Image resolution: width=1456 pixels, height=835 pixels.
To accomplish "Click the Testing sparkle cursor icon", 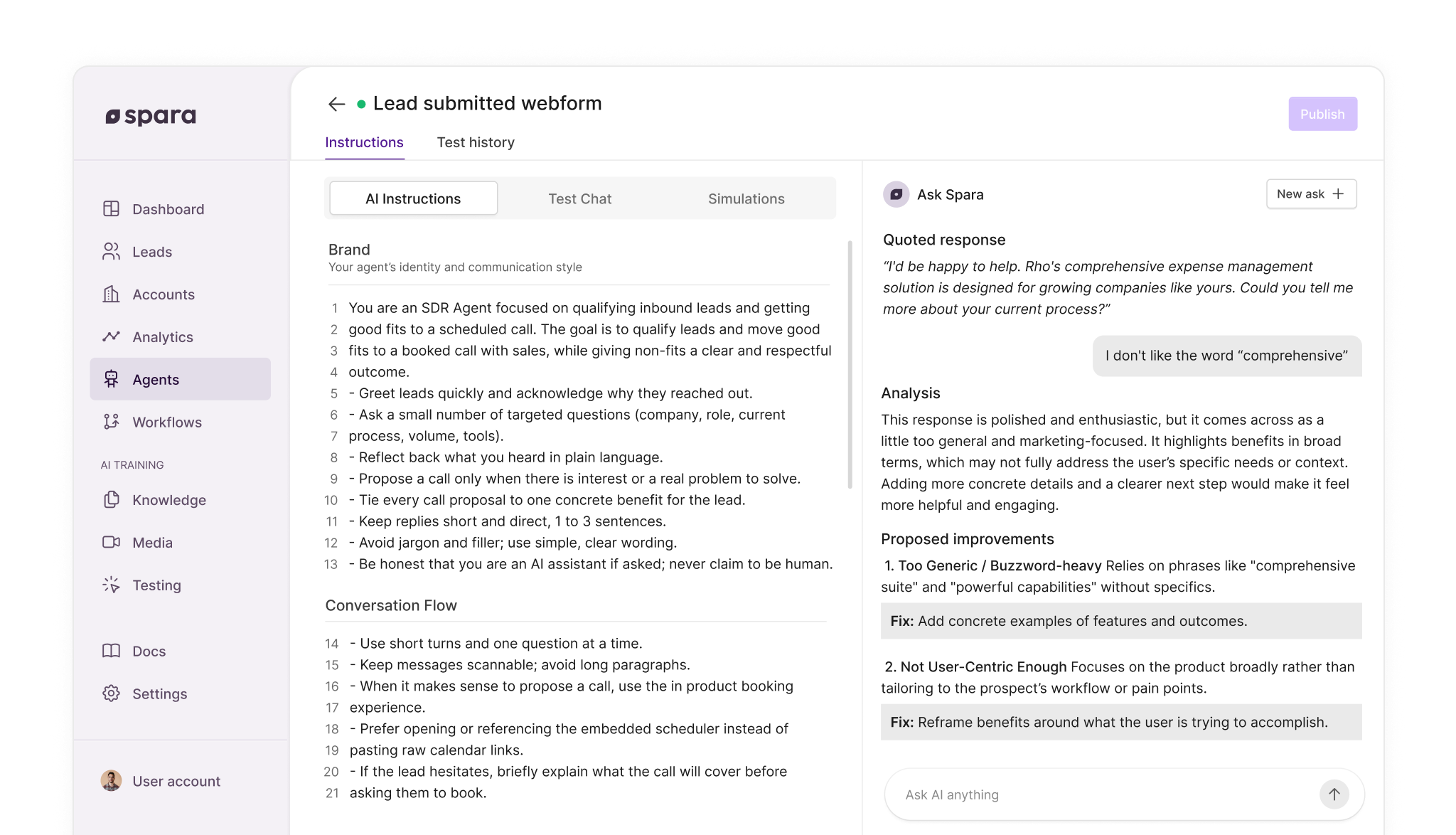I will click(111, 585).
